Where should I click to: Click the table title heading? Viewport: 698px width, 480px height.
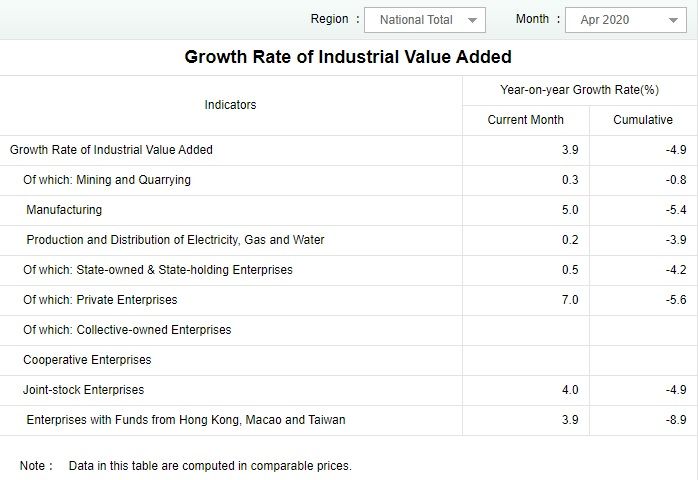click(348, 56)
